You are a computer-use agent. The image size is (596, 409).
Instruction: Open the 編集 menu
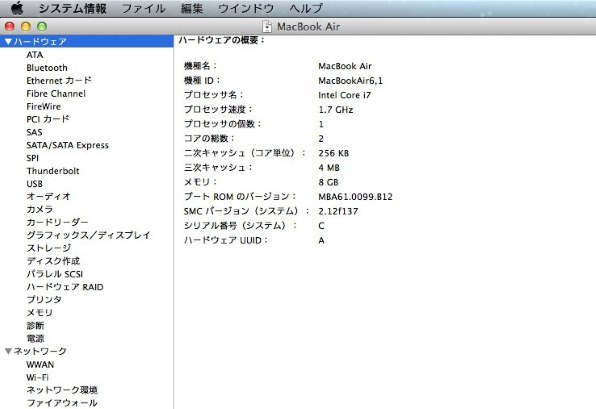click(192, 8)
